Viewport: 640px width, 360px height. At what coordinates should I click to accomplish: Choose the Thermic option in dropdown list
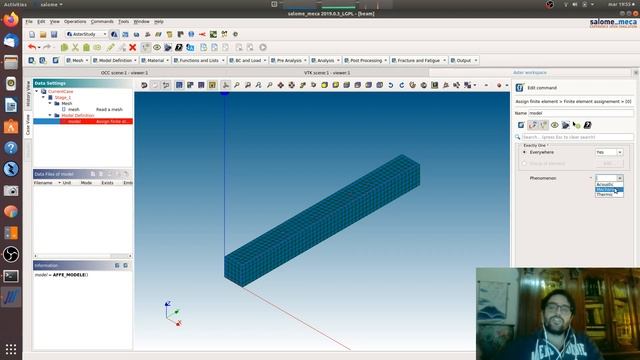(x=609, y=195)
